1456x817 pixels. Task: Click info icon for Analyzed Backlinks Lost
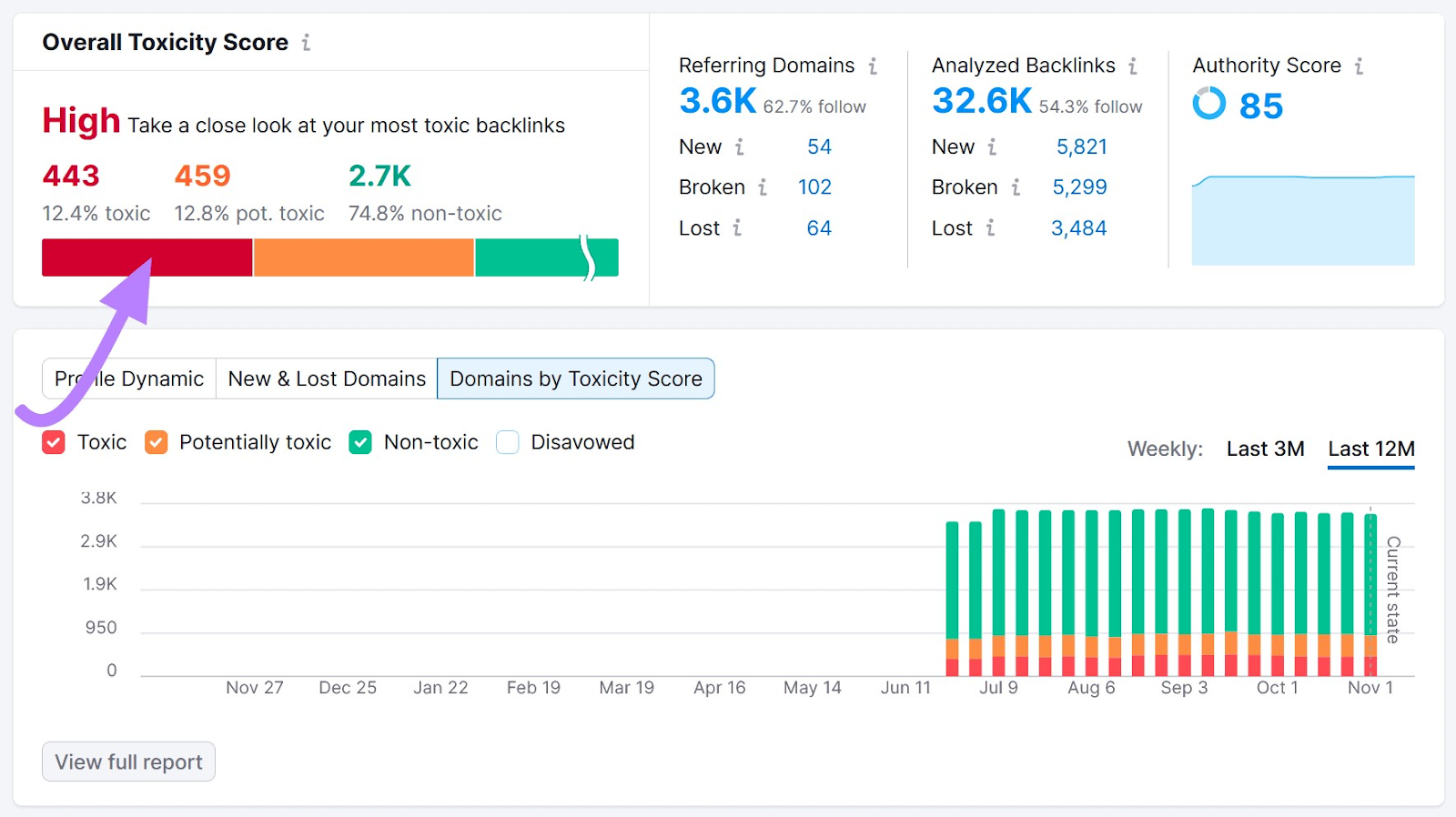(x=990, y=228)
